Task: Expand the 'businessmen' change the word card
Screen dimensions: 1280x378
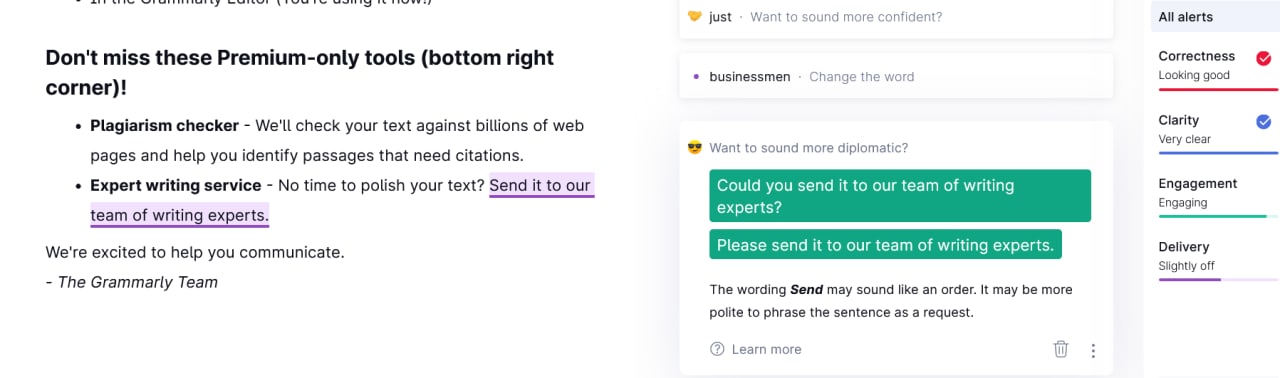Action: [x=896, y=76]
